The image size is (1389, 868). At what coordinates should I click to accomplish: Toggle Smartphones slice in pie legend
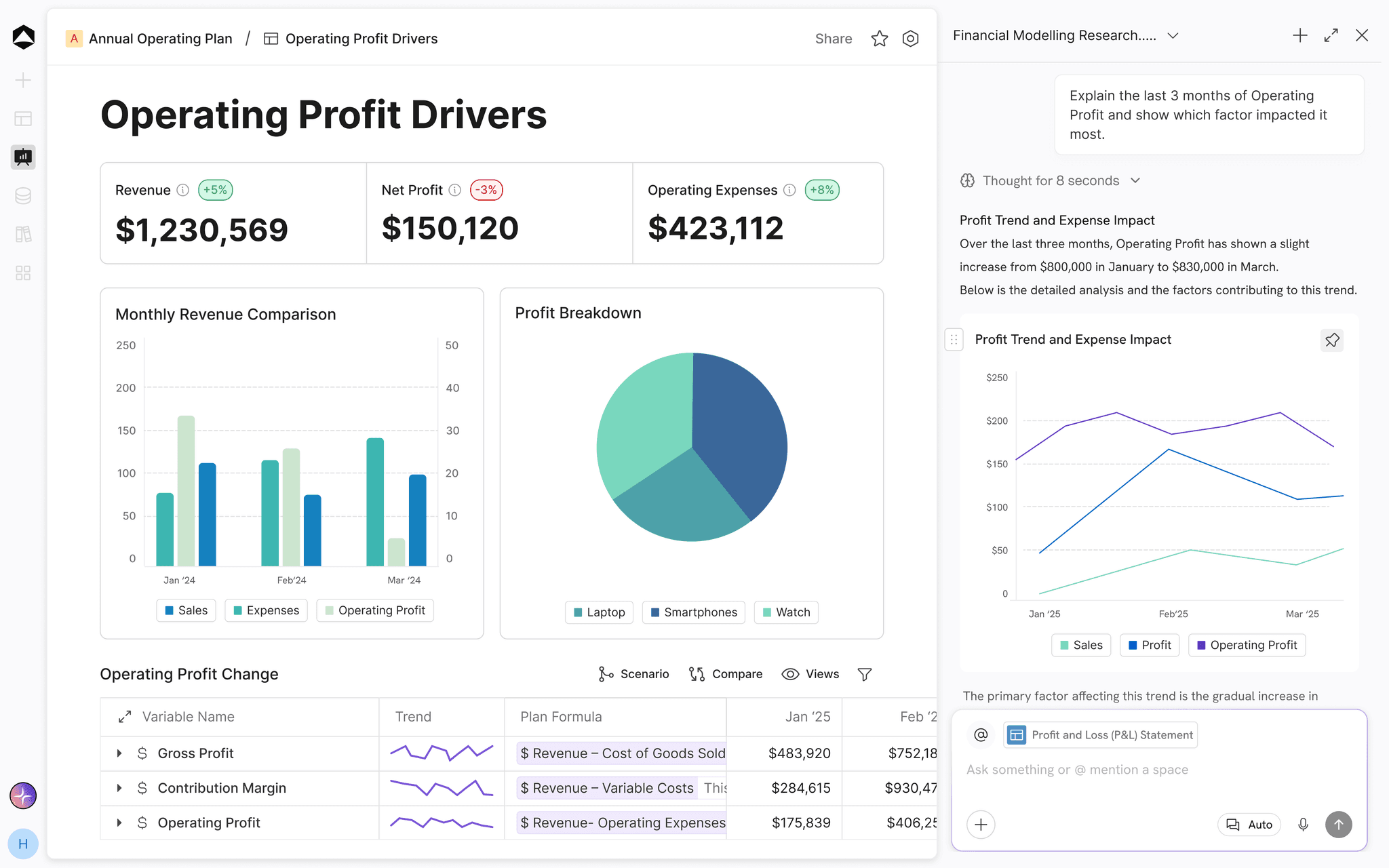click(694, 612)
